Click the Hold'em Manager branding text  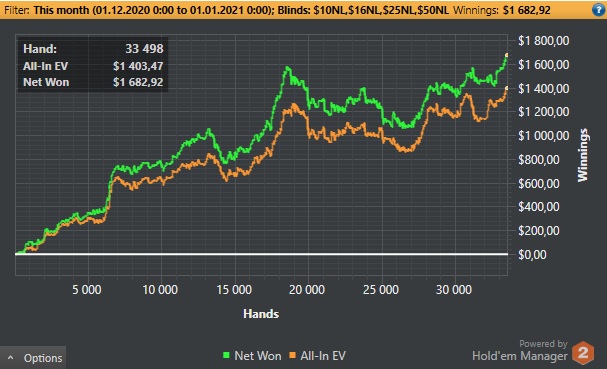(520, 356)
